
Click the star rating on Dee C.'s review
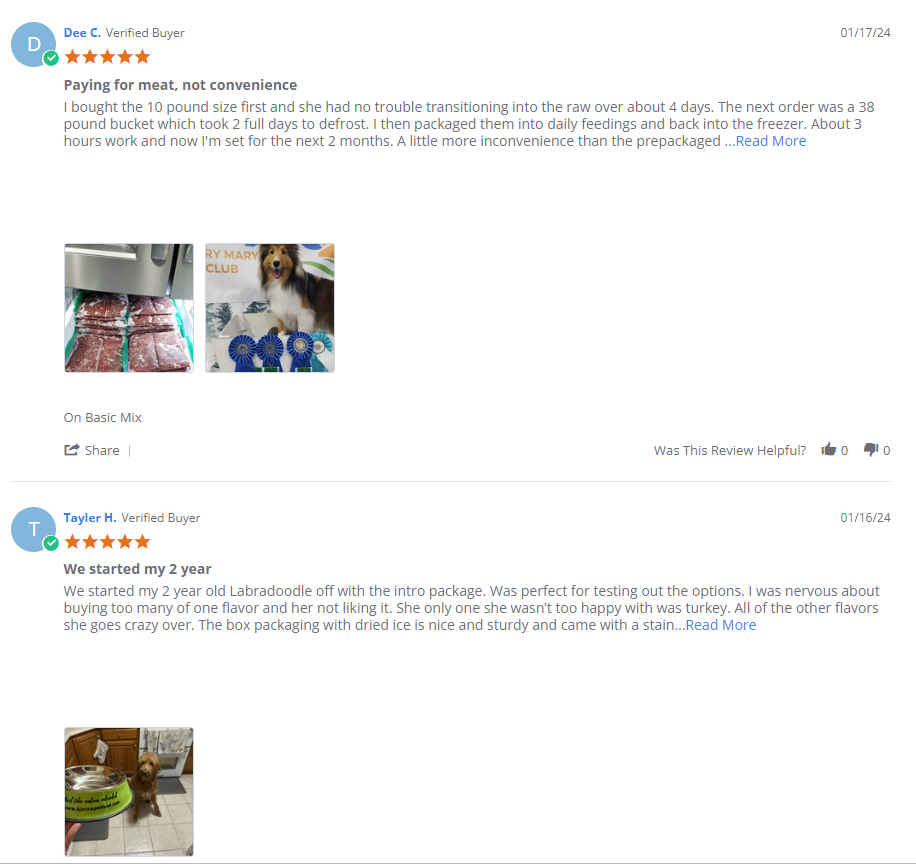pyautogui.click(x=107, y=57)
